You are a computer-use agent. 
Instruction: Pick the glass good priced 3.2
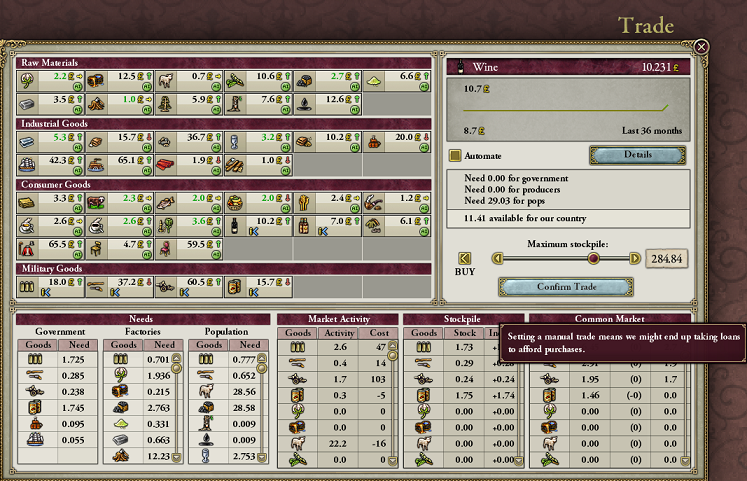click(234, 138)
